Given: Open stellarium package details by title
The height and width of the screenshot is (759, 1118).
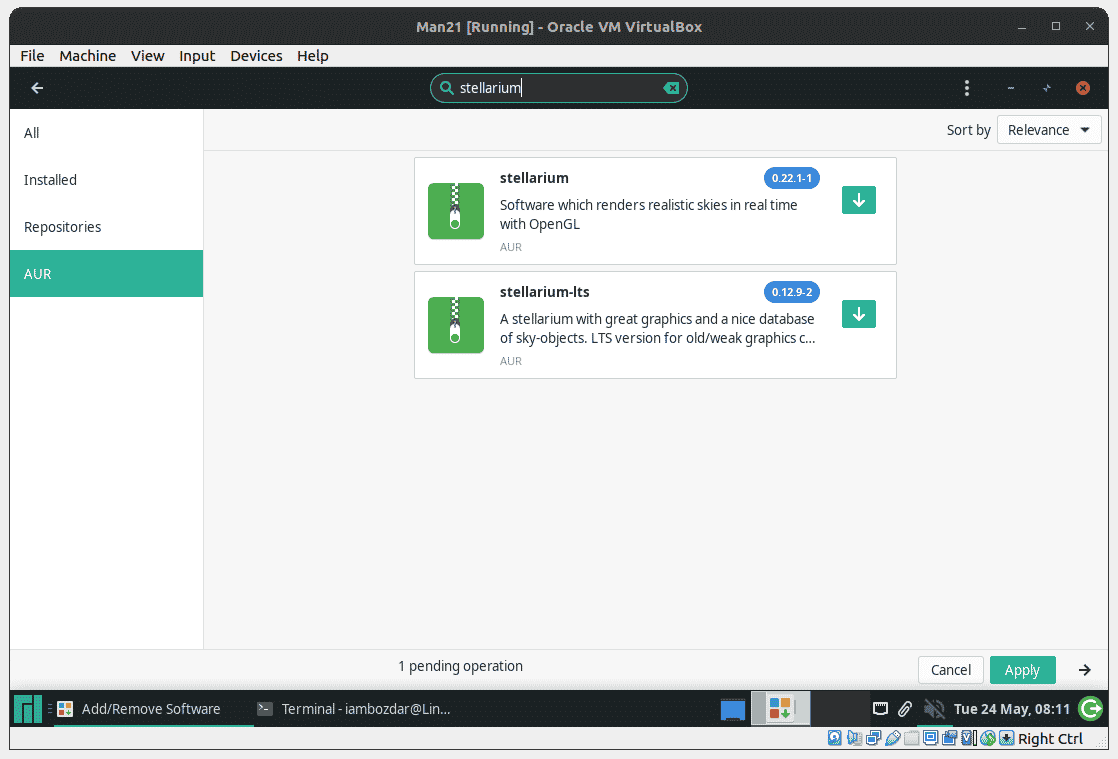Looking at the screenshot, I should [534, 178].
